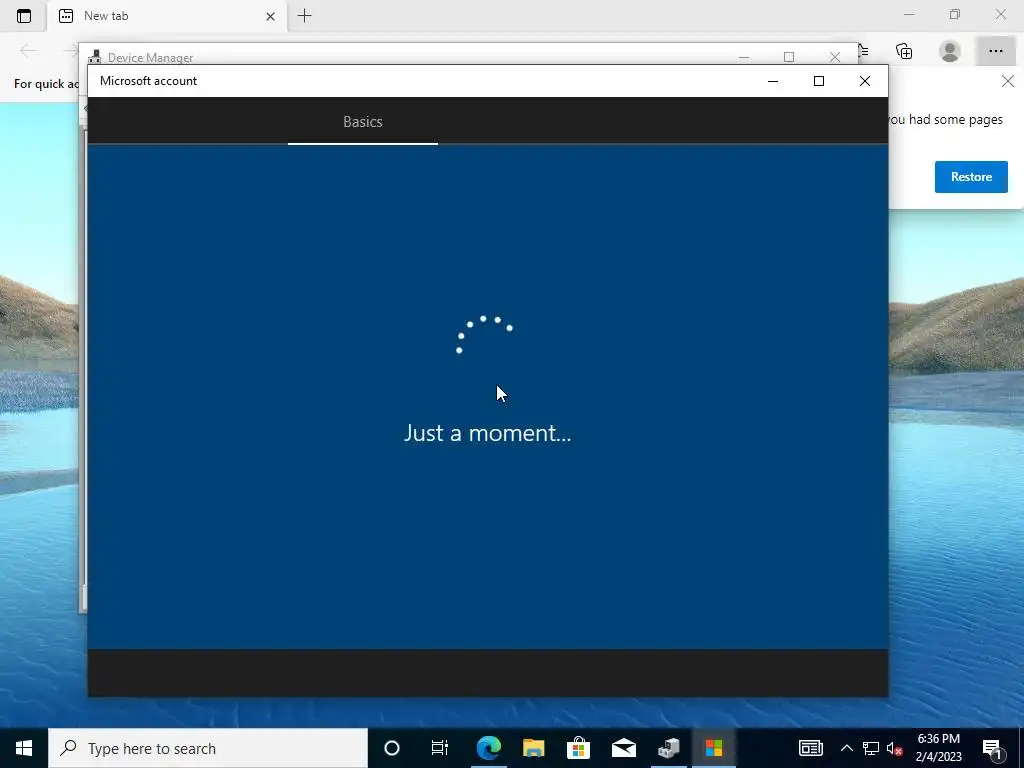Open Edge Settings and more menu
Screen dimensions: 1024x768
(995, 51)
